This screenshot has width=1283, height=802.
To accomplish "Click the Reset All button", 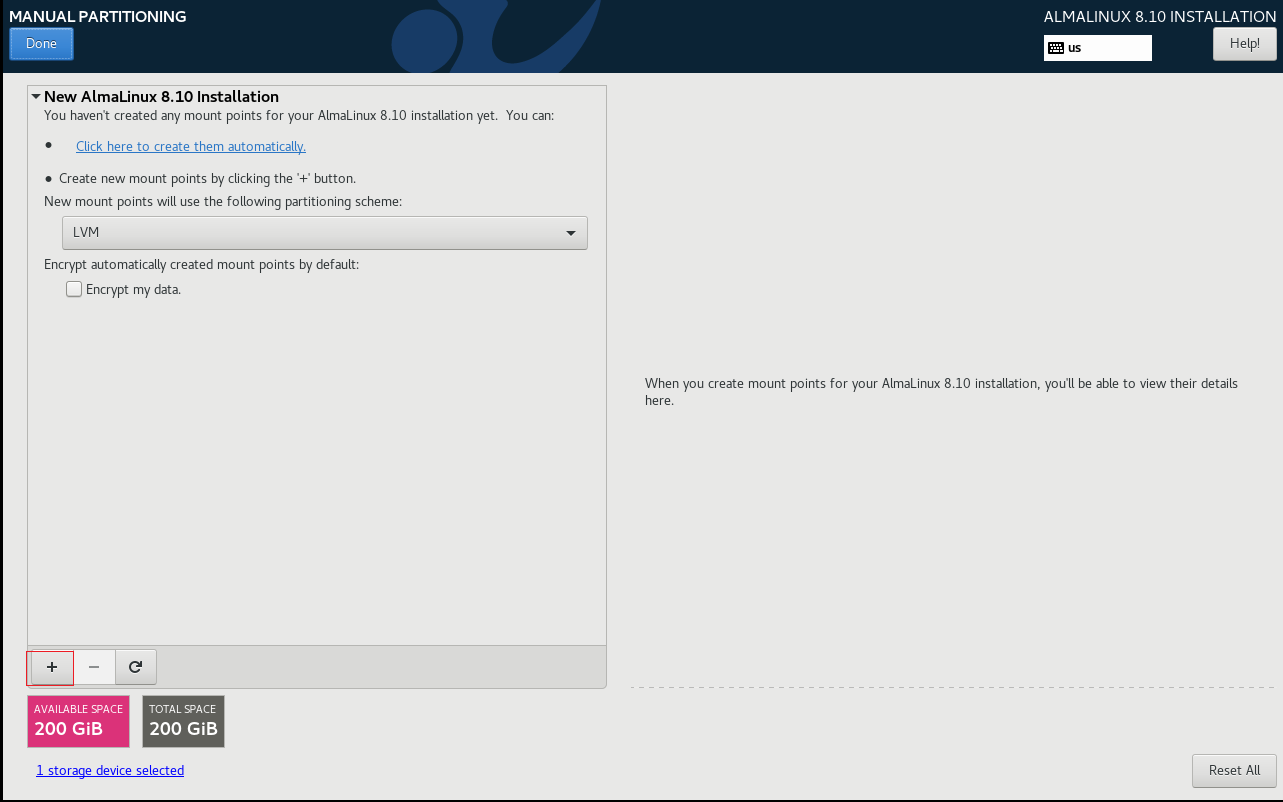I will point(1234,771).
